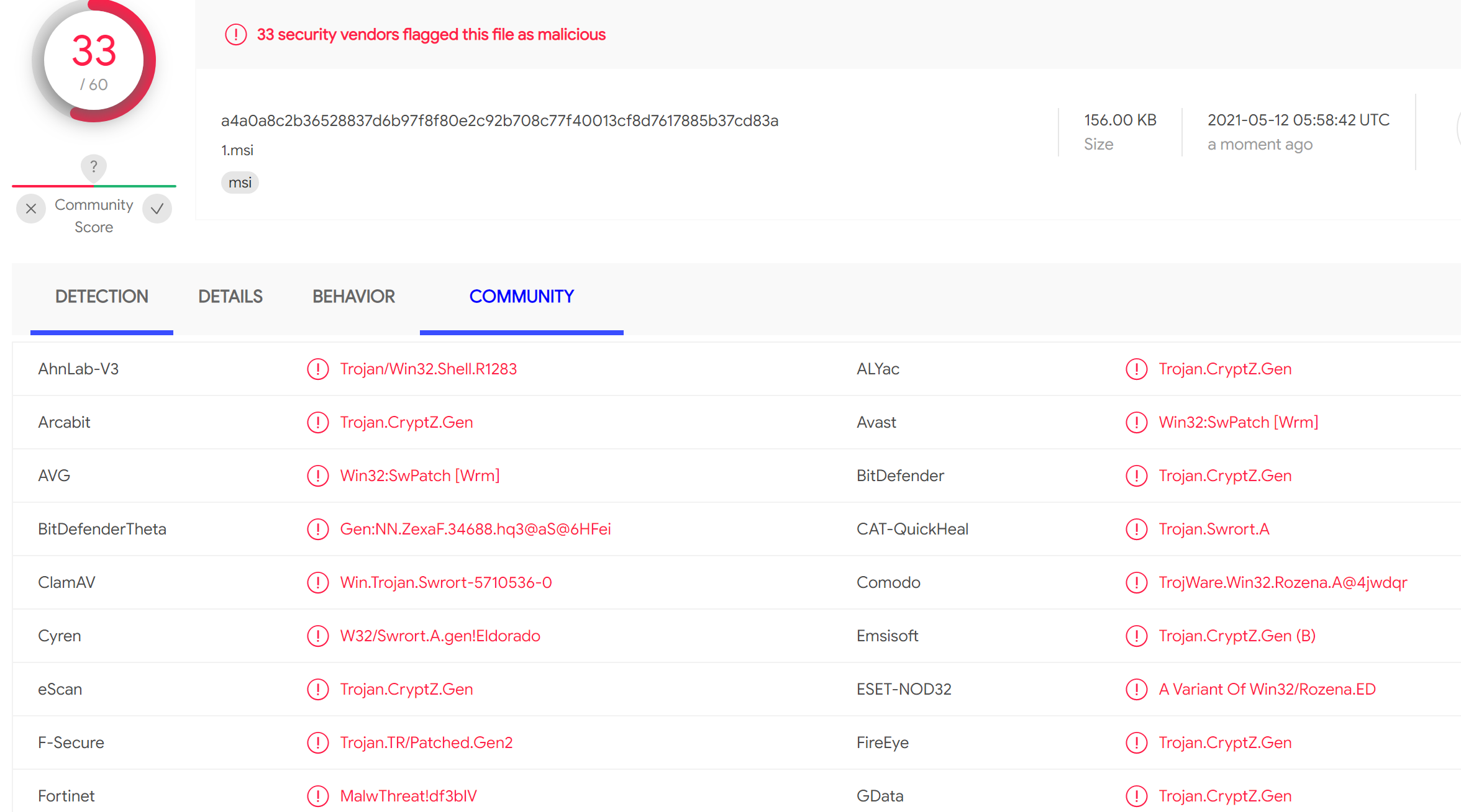1461x812 pixels.
Task: Click the alert icon in the BitDefender row
Action: [x=1137, y=476]
